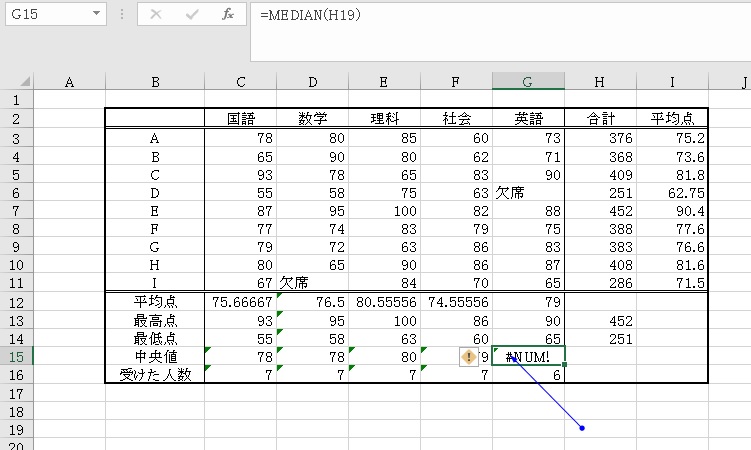
Task: Select the 中央値 row label cell
Action: coord(154,356)
